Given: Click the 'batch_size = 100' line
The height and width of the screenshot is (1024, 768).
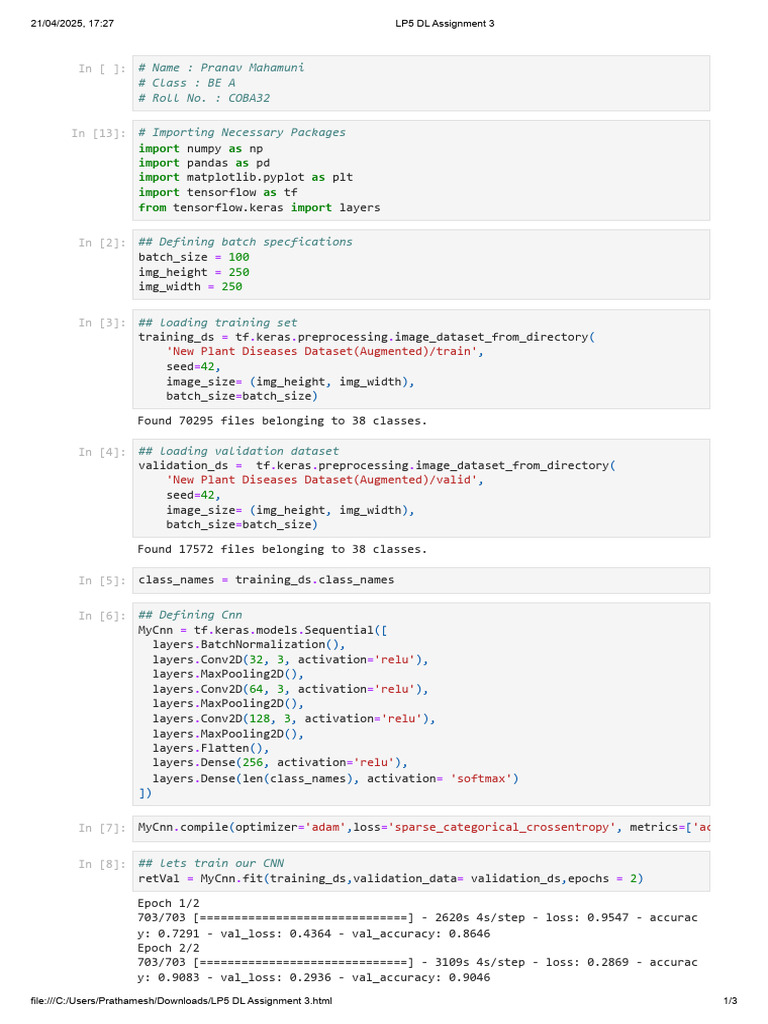Looking at the screenshot, I should (193, 257).
